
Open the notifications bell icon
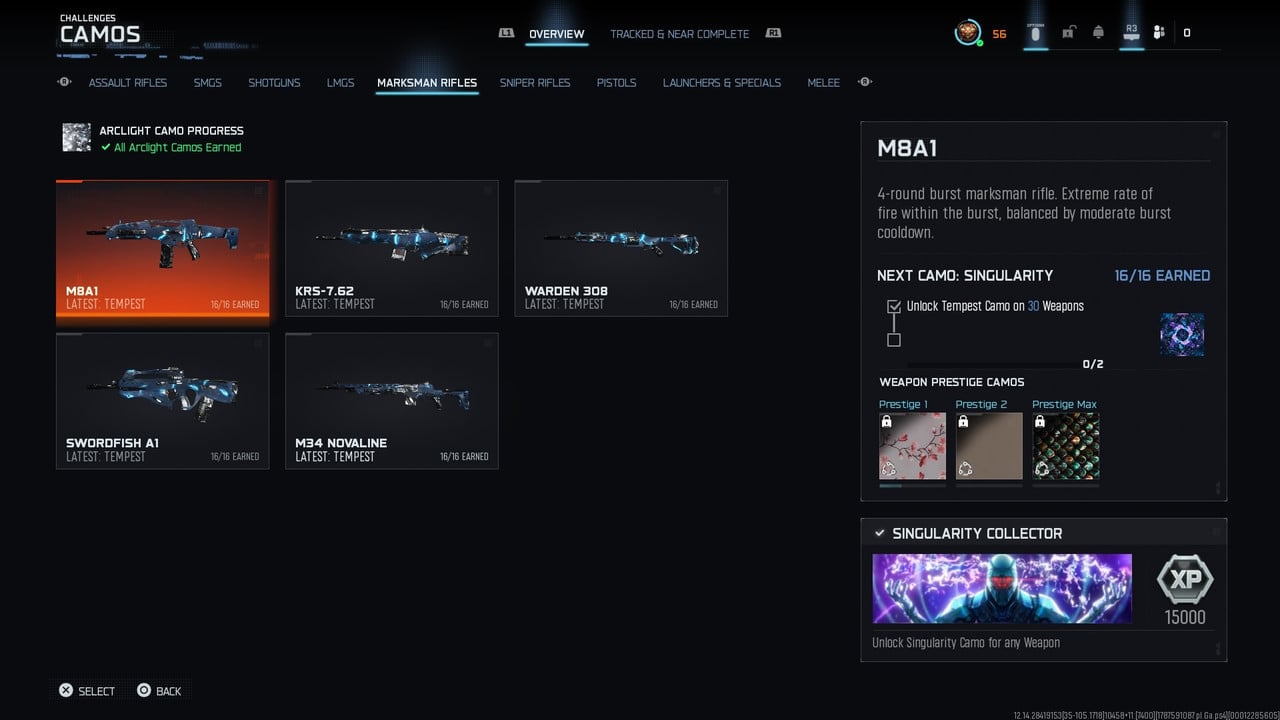1099,33
